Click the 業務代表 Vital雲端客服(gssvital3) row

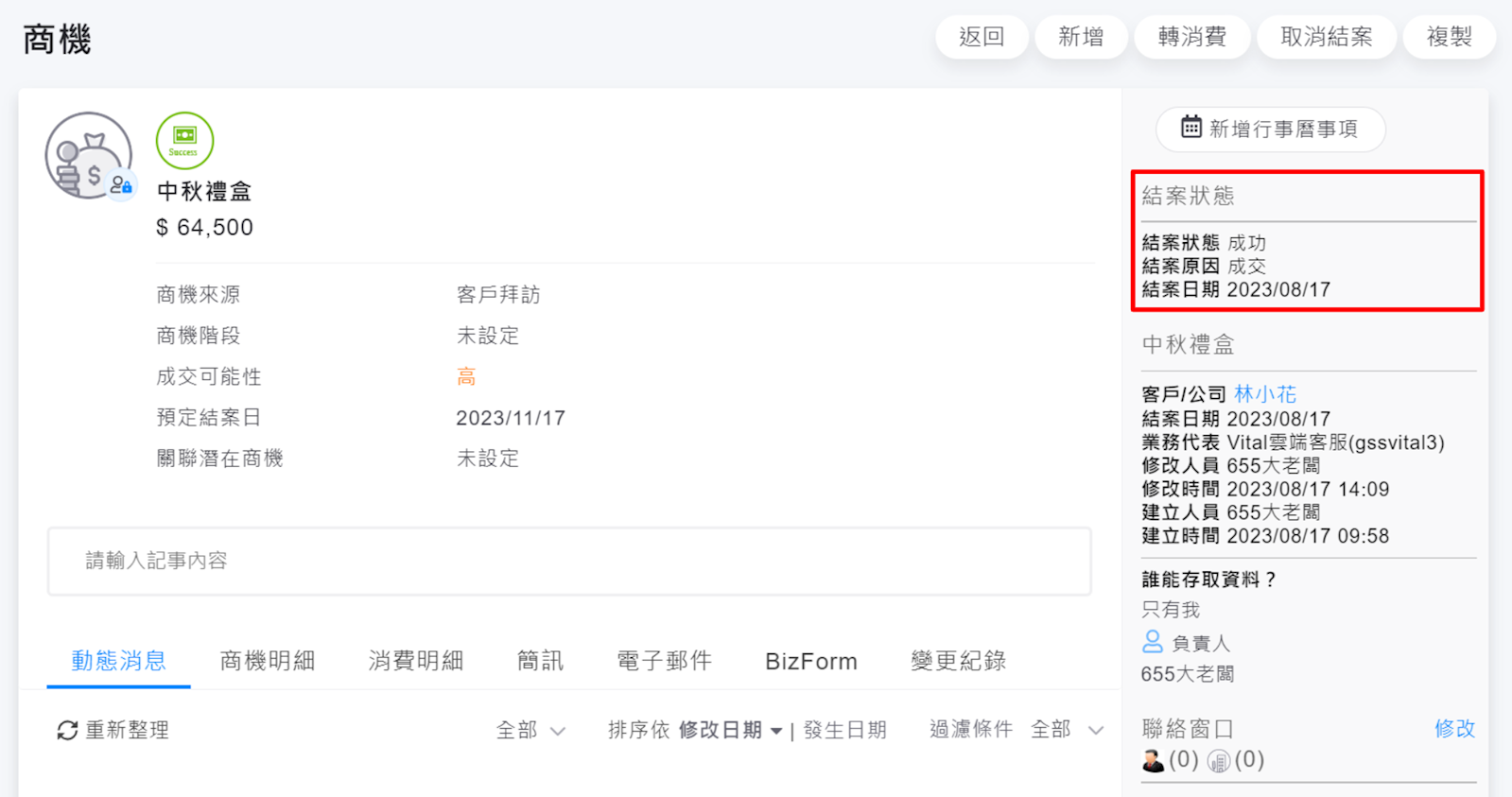click(1293, 442)
